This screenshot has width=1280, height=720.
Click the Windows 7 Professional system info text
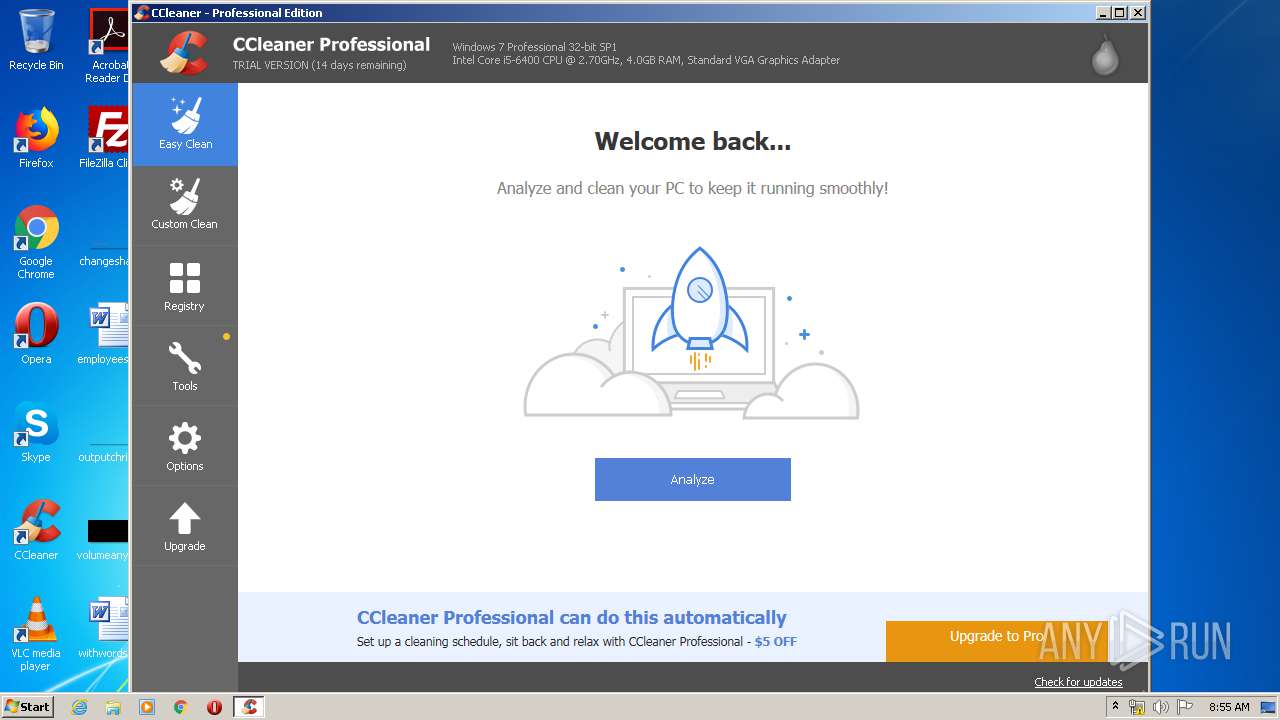(534, 47)
